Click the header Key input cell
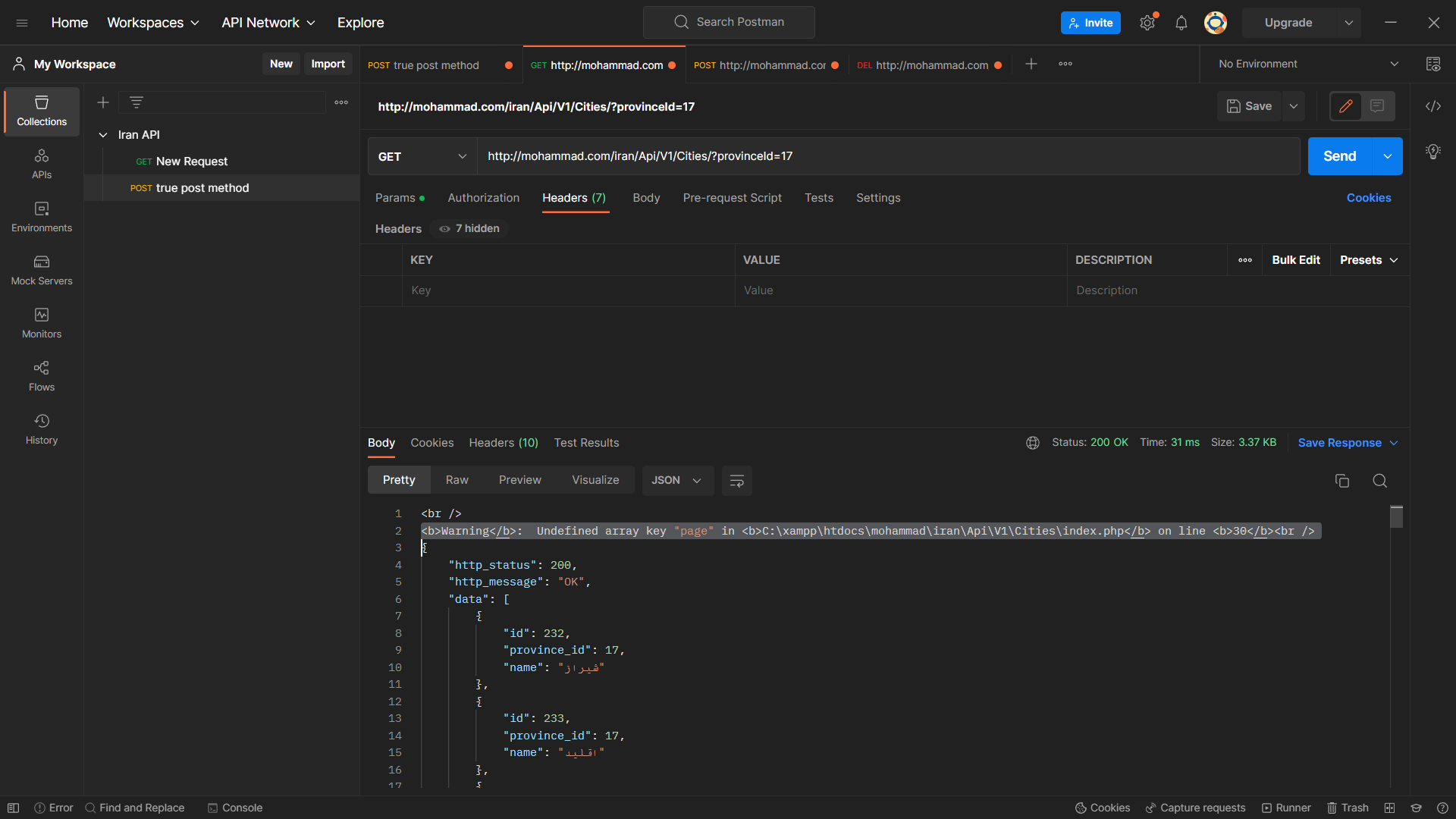This screenshot has width=1456, height=819. pyautogui.click(x=569, y=290)
